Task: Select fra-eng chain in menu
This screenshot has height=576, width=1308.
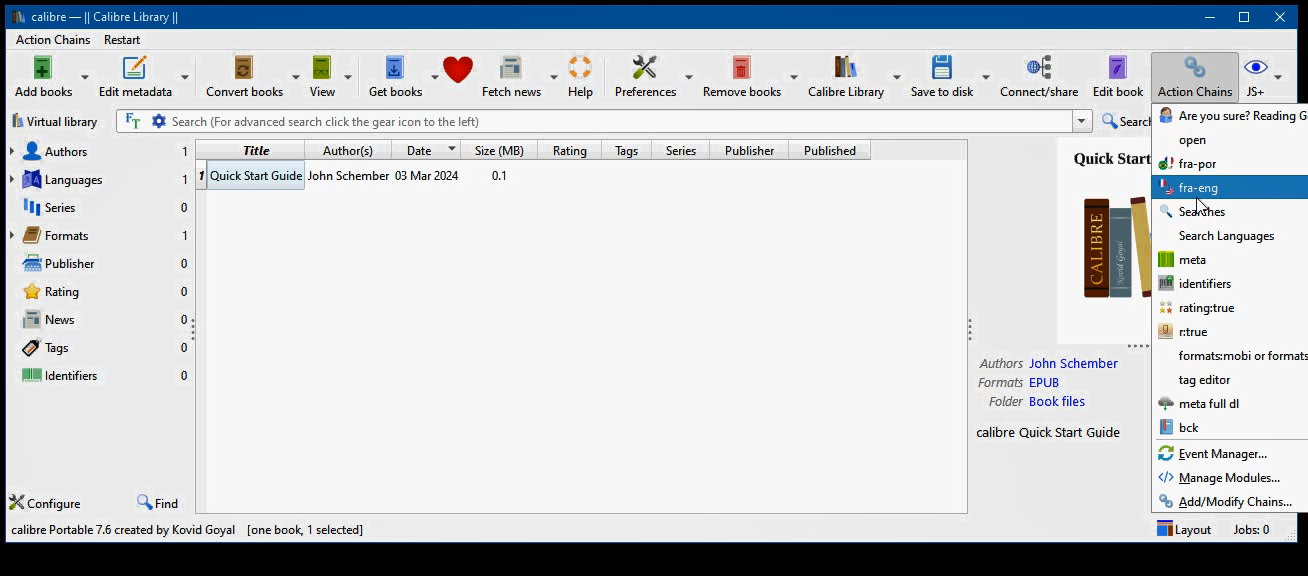Action: (x=1230, y=187)
